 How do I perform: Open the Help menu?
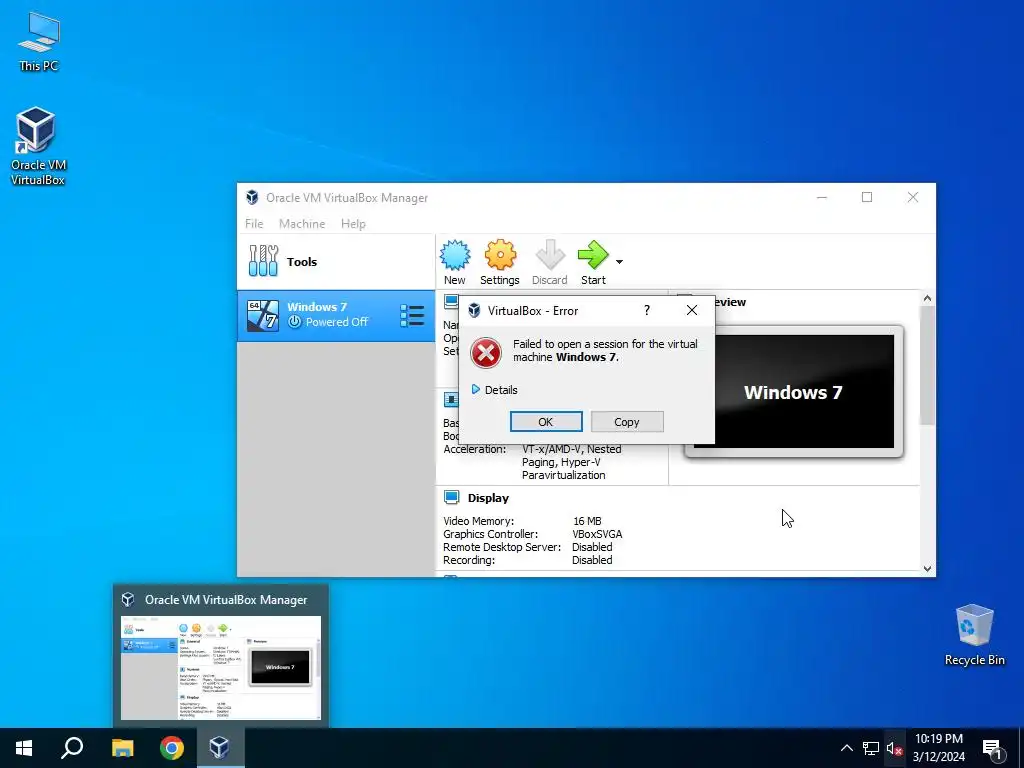click(x=353, y=223)
